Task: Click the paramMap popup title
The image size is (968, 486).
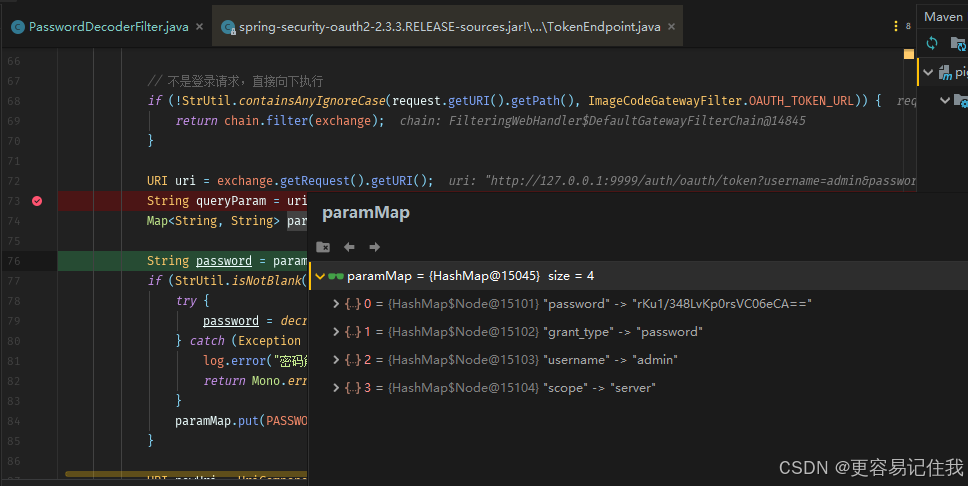Action: [x=365, y=212]
